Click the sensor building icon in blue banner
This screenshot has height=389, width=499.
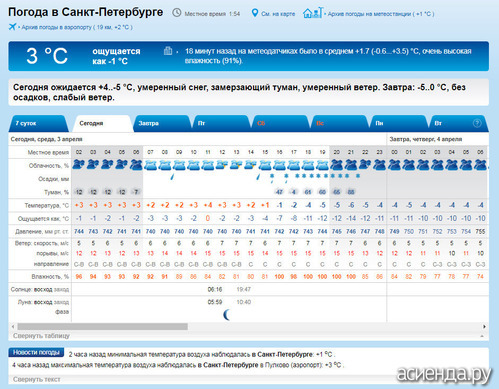[x=168, y=51]
